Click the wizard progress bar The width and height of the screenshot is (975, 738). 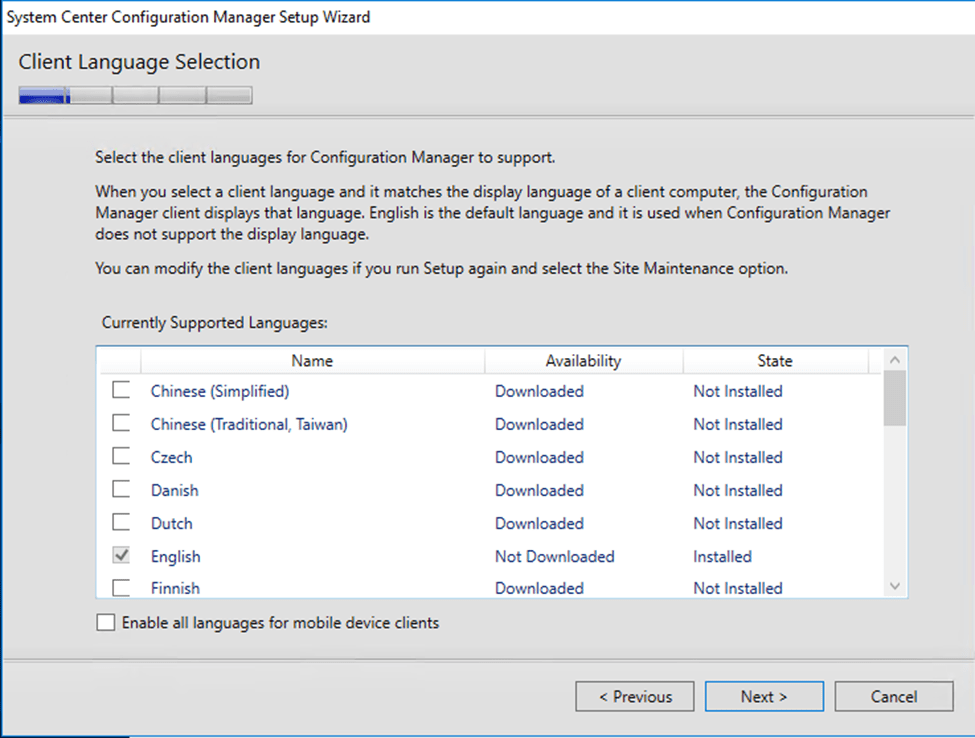(135, 96)
